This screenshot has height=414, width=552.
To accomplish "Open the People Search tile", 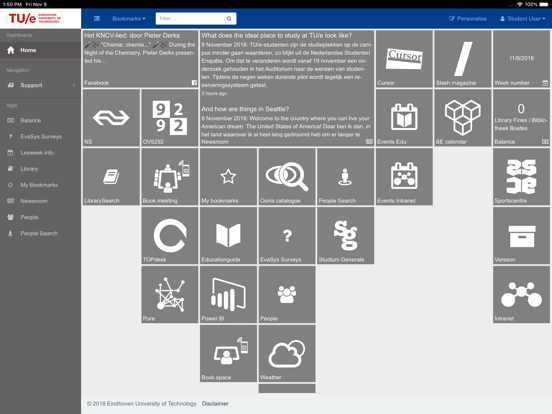I will point(345,176).
